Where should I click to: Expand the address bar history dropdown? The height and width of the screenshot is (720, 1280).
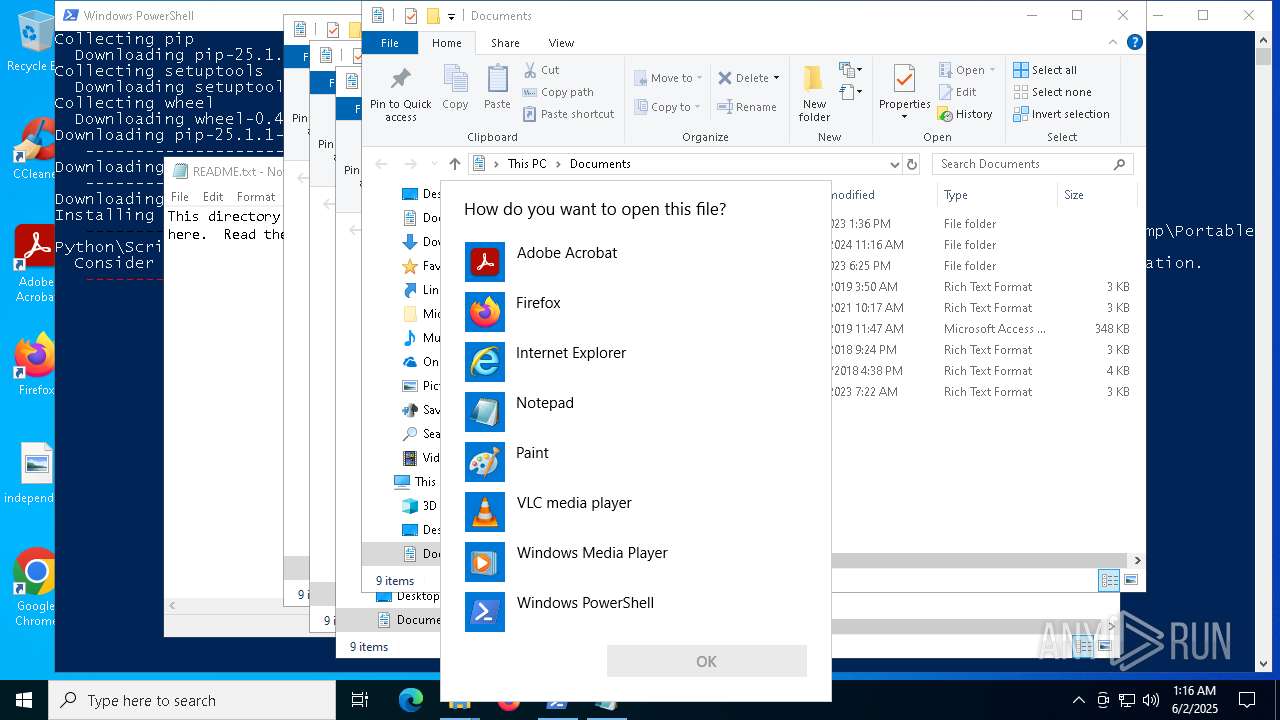[894, 164]
